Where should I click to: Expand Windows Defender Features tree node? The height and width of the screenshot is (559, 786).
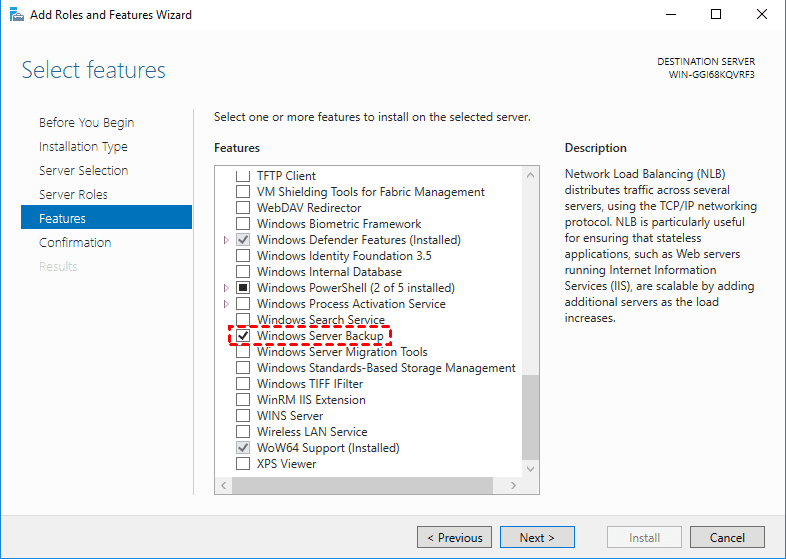click(227, 240)
